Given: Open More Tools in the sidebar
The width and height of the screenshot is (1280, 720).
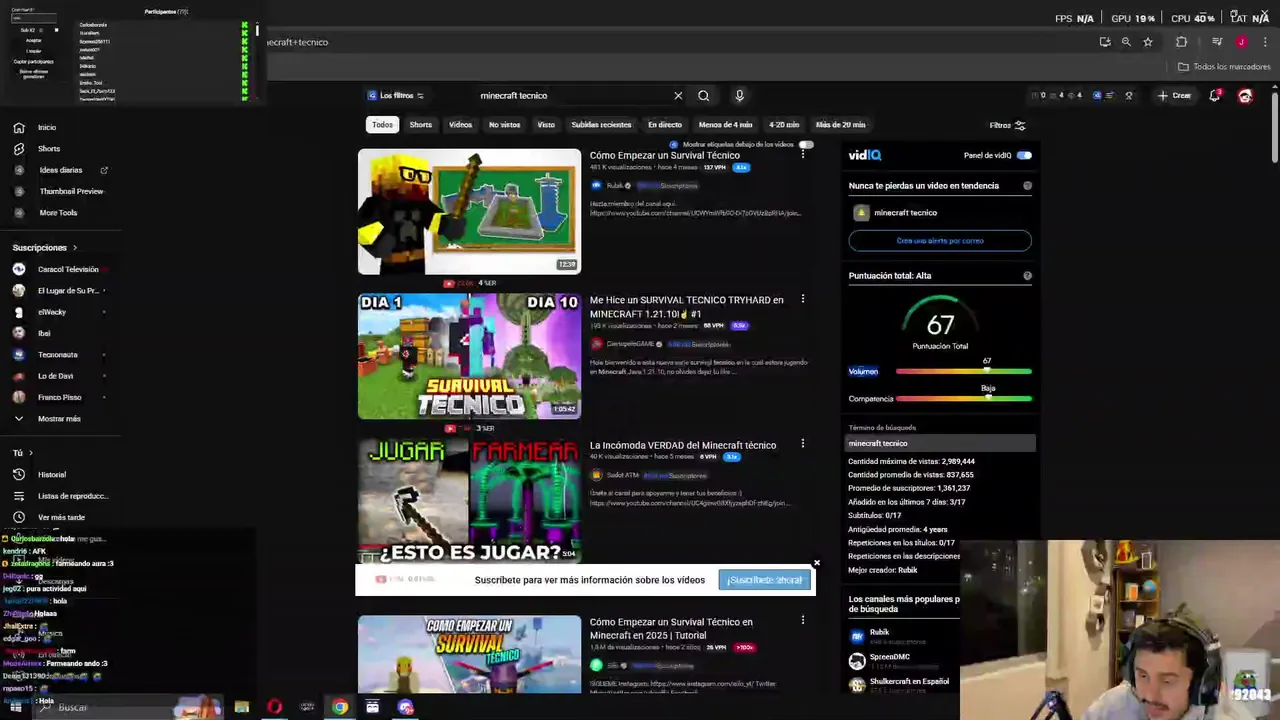Looking at the screenshot, I should click(x=58, y=212).
